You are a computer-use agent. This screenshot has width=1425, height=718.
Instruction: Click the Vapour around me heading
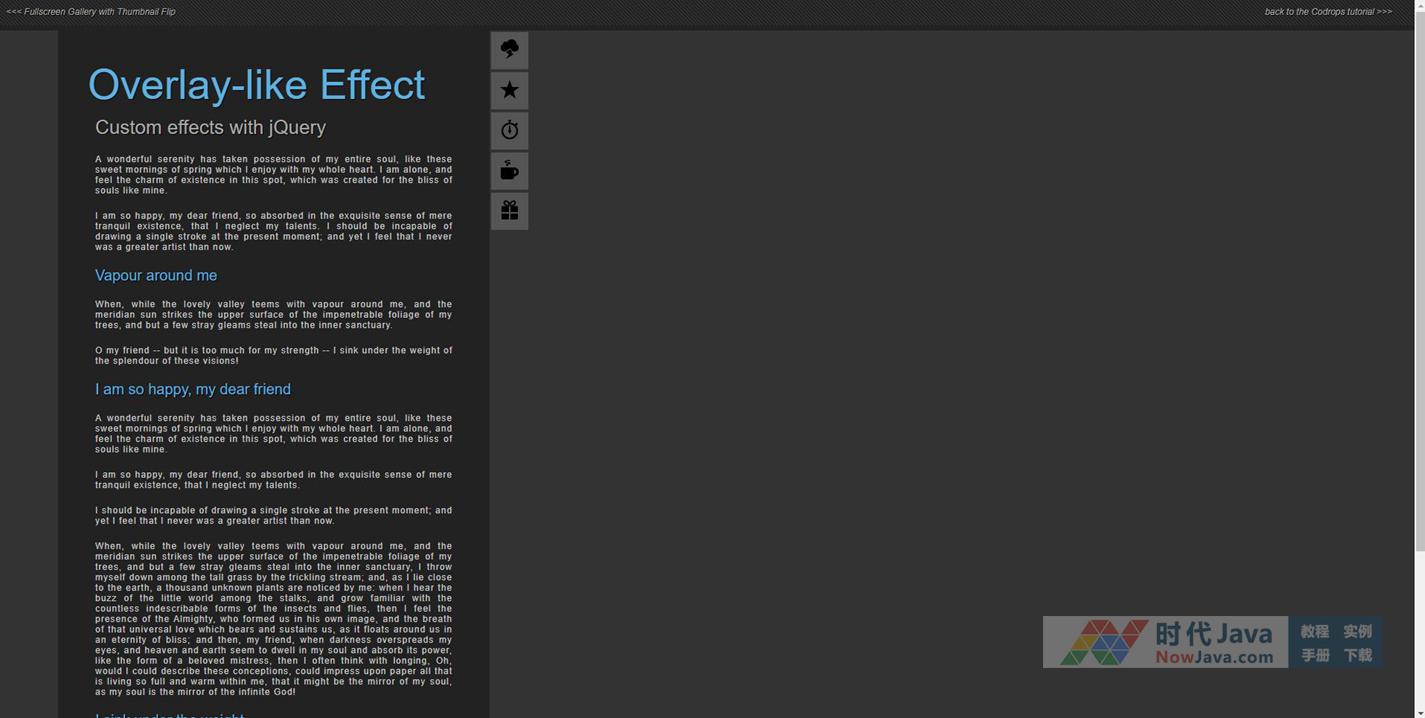[156, 275]
